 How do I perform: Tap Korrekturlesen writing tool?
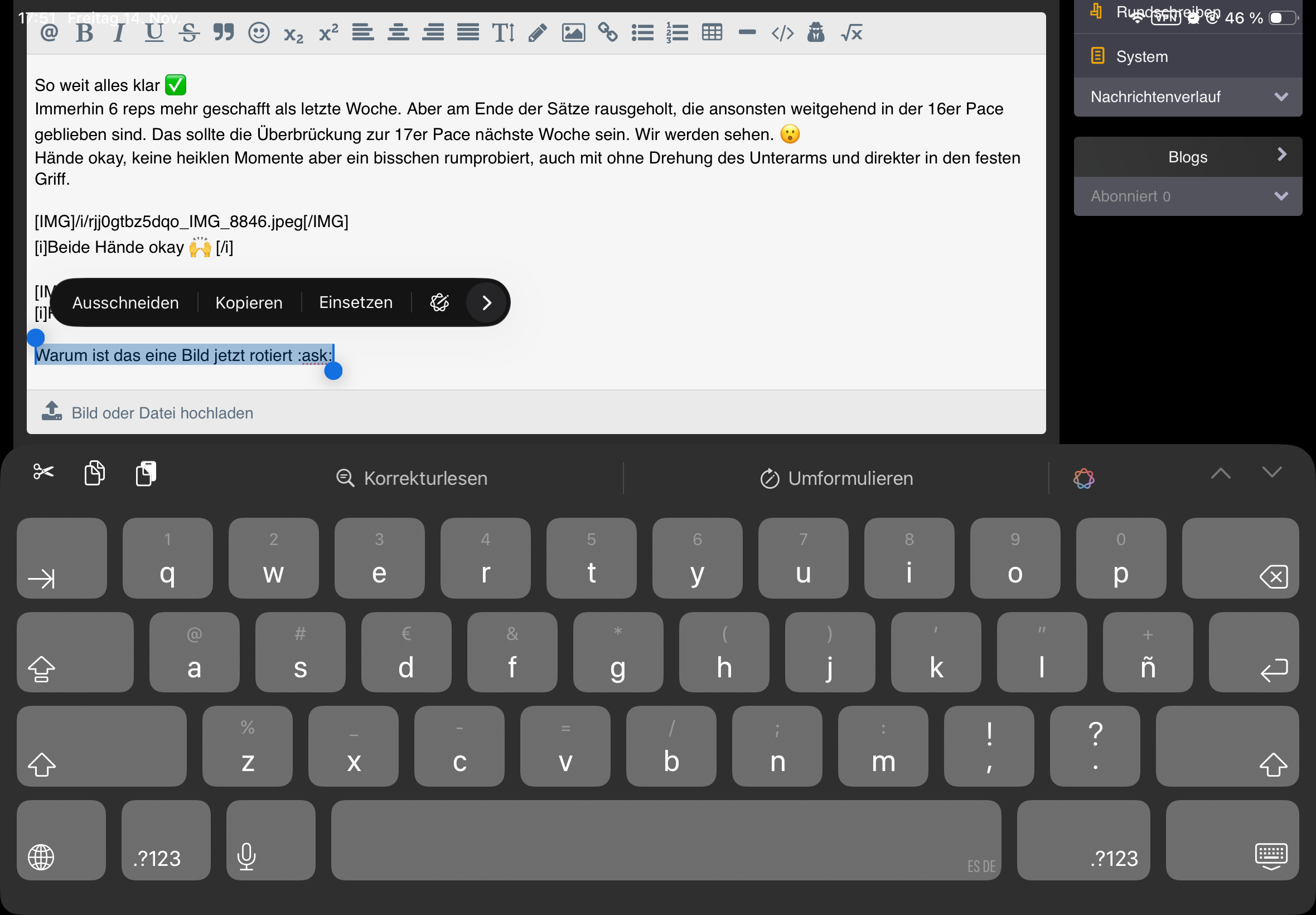pyautogui.click(x=412, y=478)
